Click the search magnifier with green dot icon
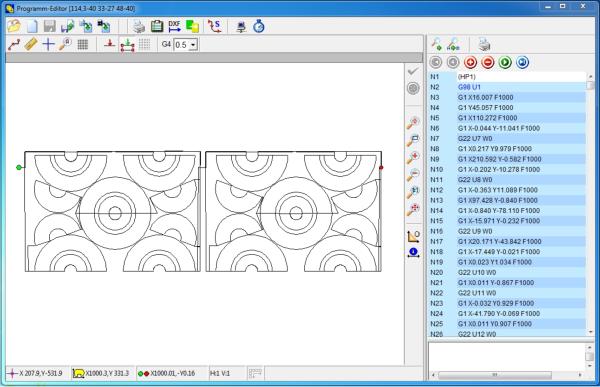The height and width of the screenshot is (387, 600). [436, 44]
